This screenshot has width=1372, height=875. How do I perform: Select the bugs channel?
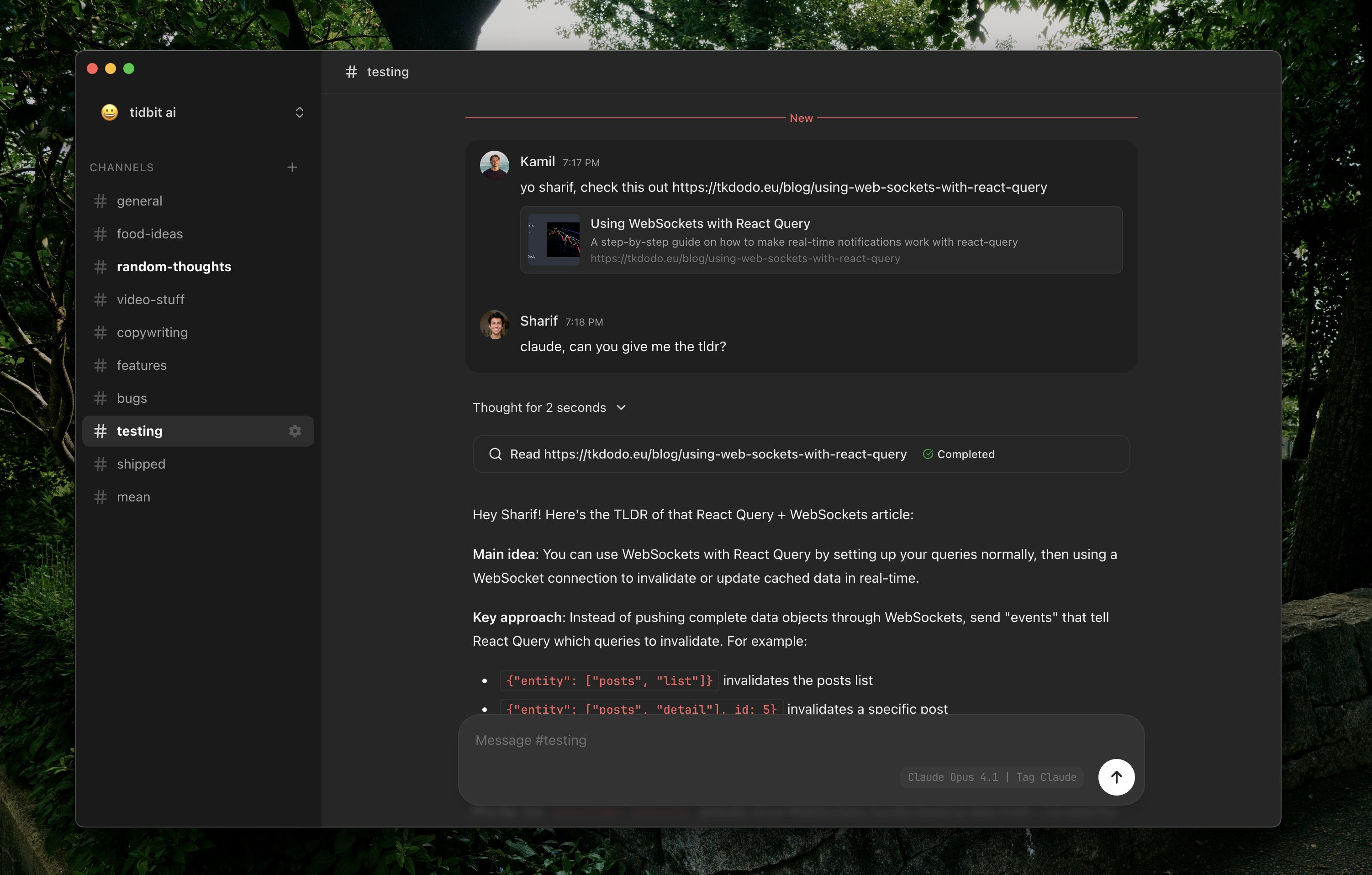132,398
